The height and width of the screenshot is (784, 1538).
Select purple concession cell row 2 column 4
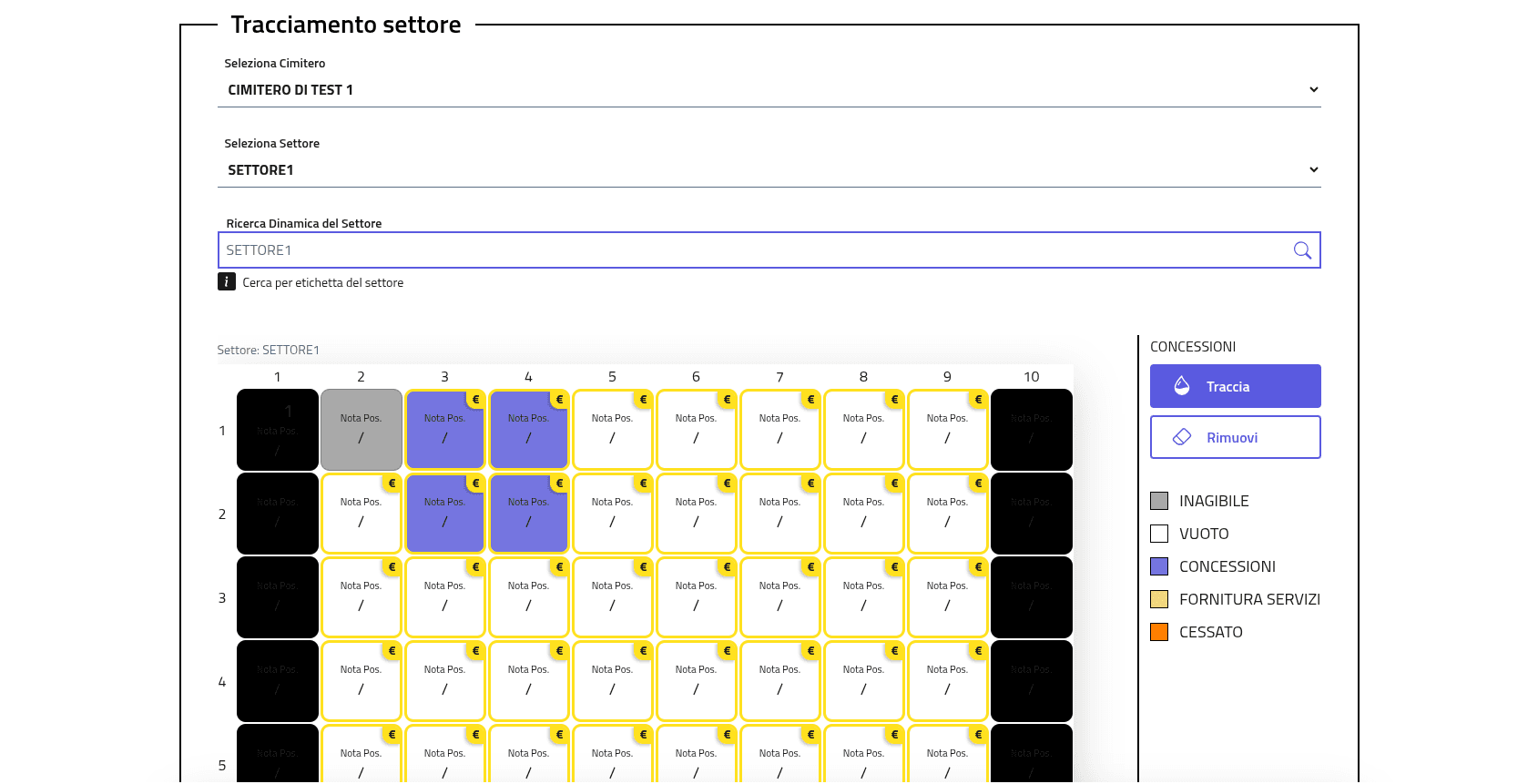tap(529, 514)
